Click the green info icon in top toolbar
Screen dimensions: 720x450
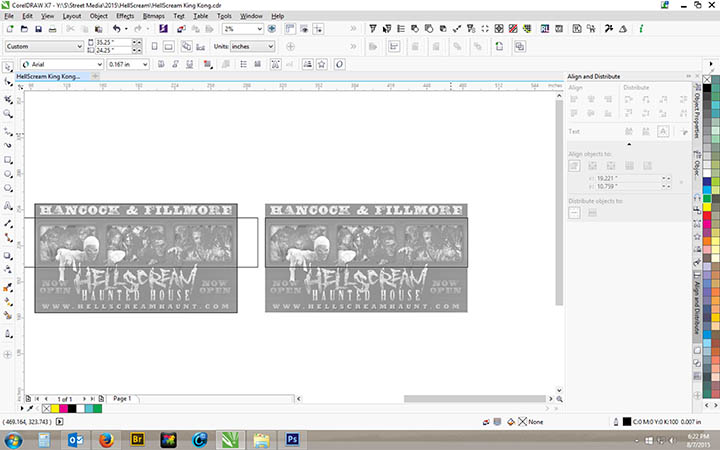click(x=641, y=29)
